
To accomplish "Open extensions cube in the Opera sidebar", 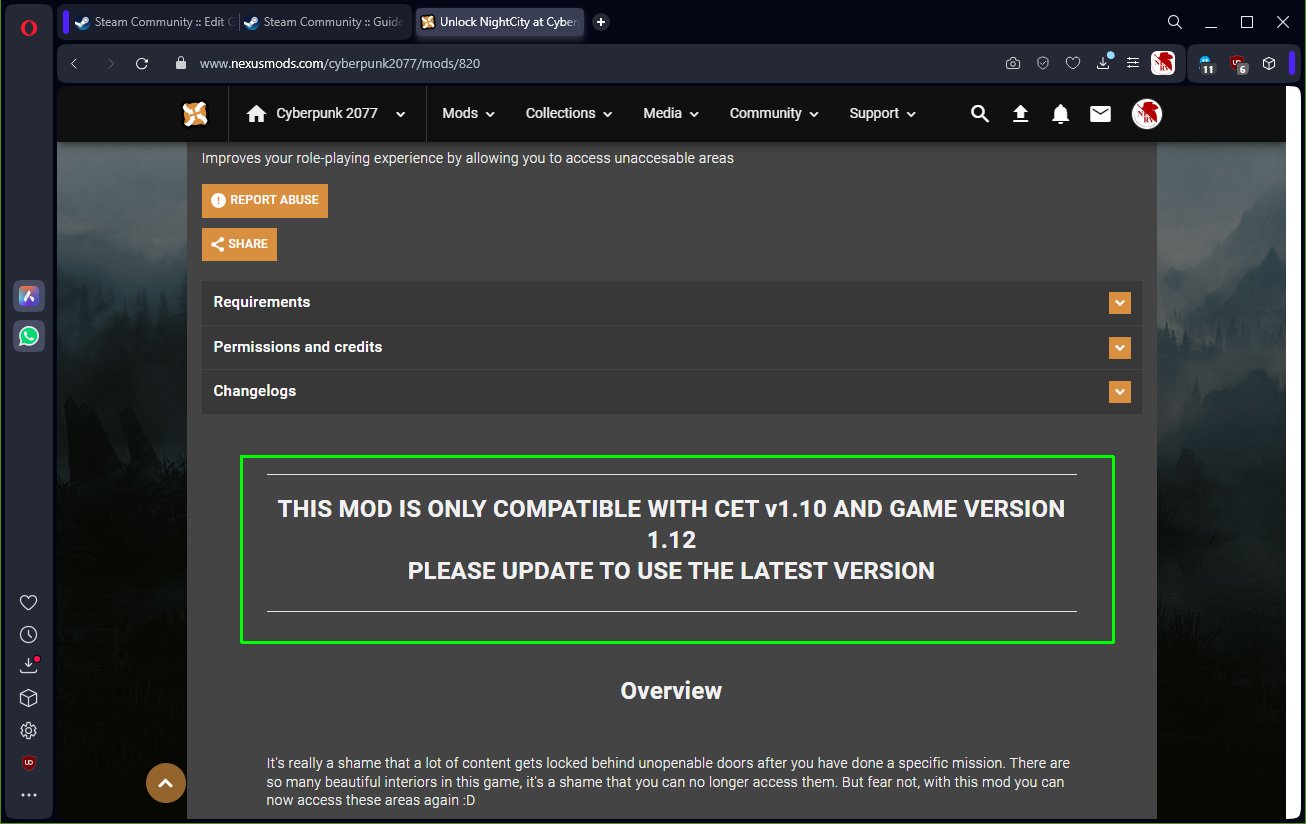I will [x=29, y=698].
